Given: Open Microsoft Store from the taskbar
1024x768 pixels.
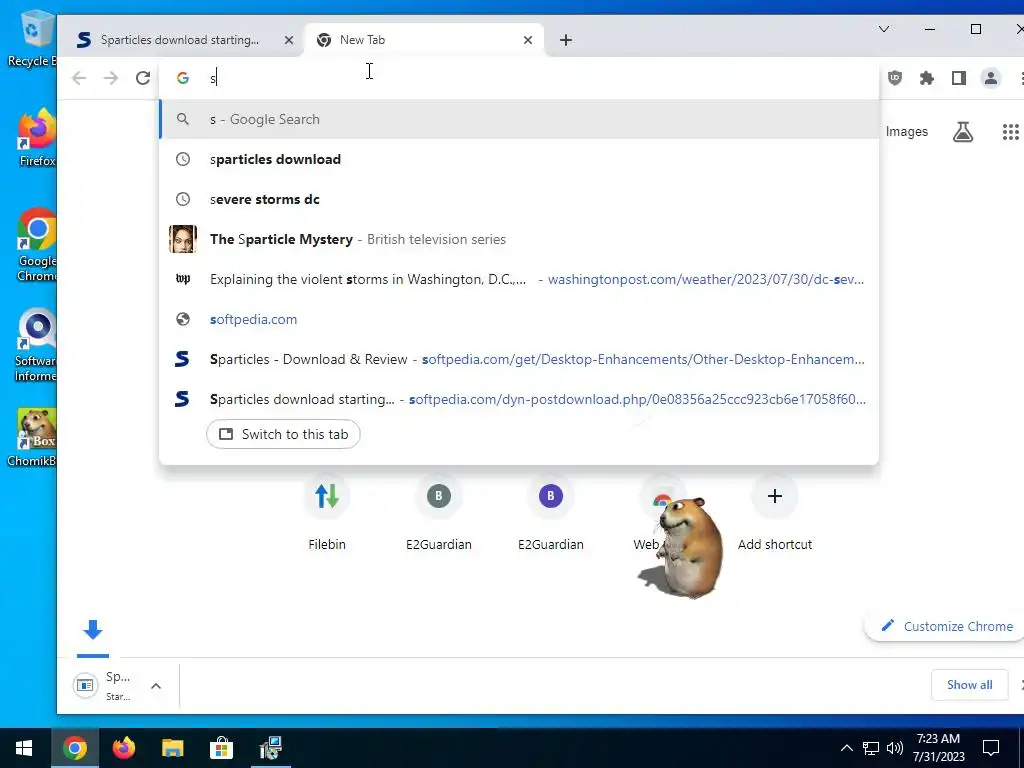Looking at the screenshot, I should coord(221,748).
